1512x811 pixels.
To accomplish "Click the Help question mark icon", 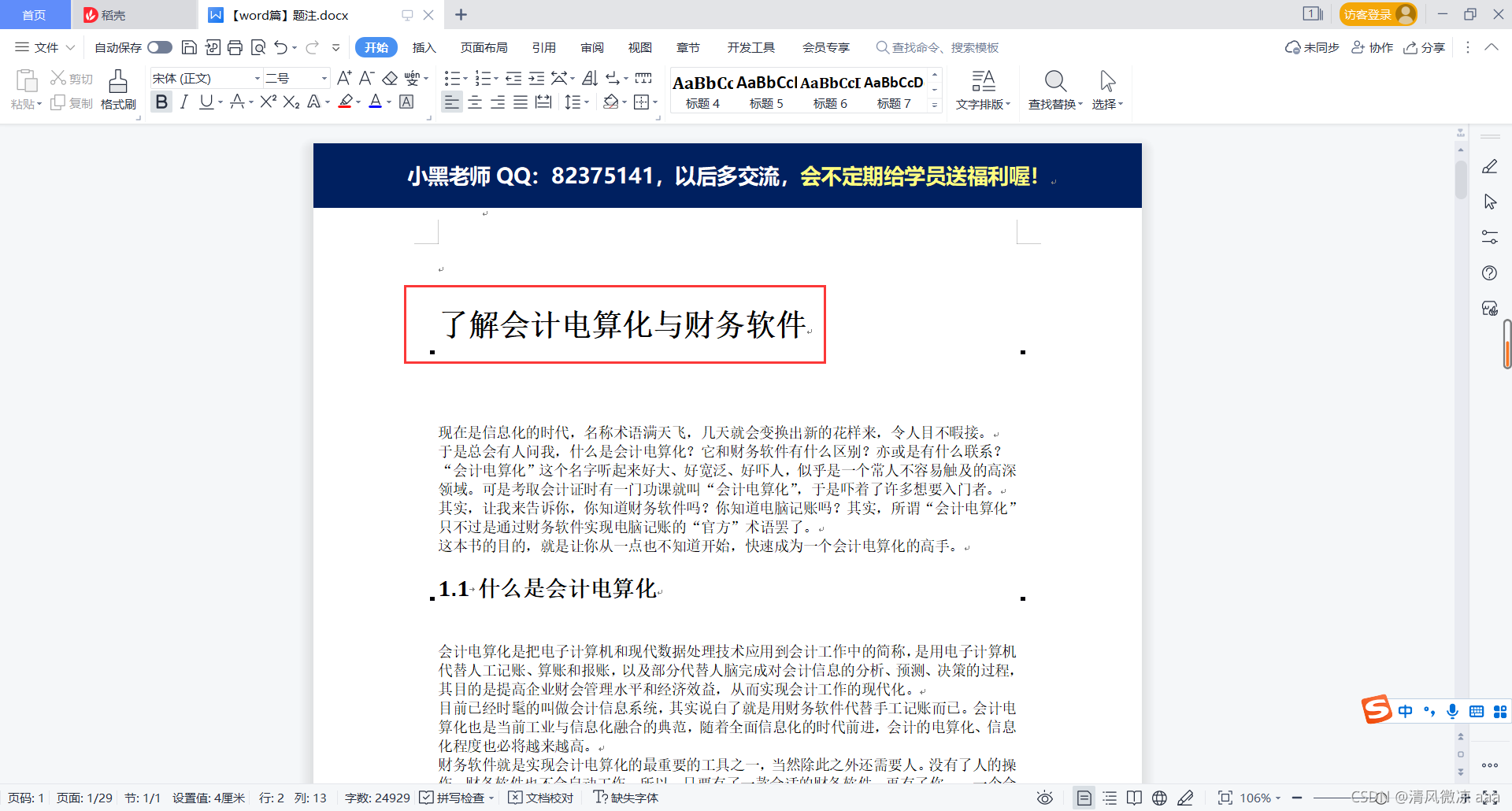I will point(1489,273).
